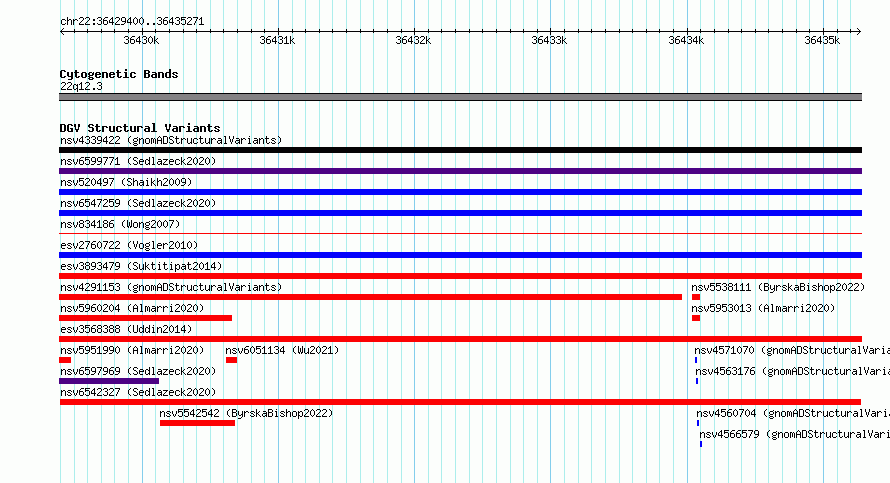Open nsv834186 (Wong2007) variant label

(x=120, y=224)
